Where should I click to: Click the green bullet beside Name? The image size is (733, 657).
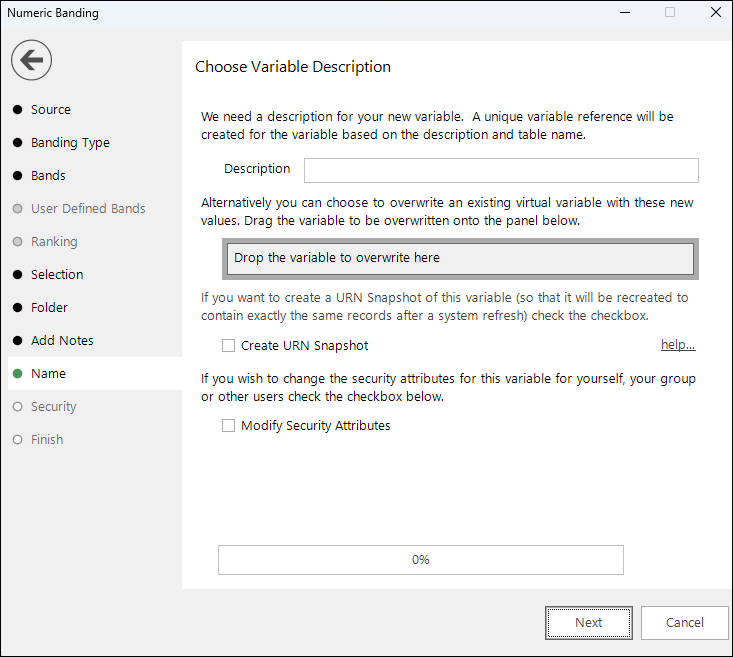(18, 374)
